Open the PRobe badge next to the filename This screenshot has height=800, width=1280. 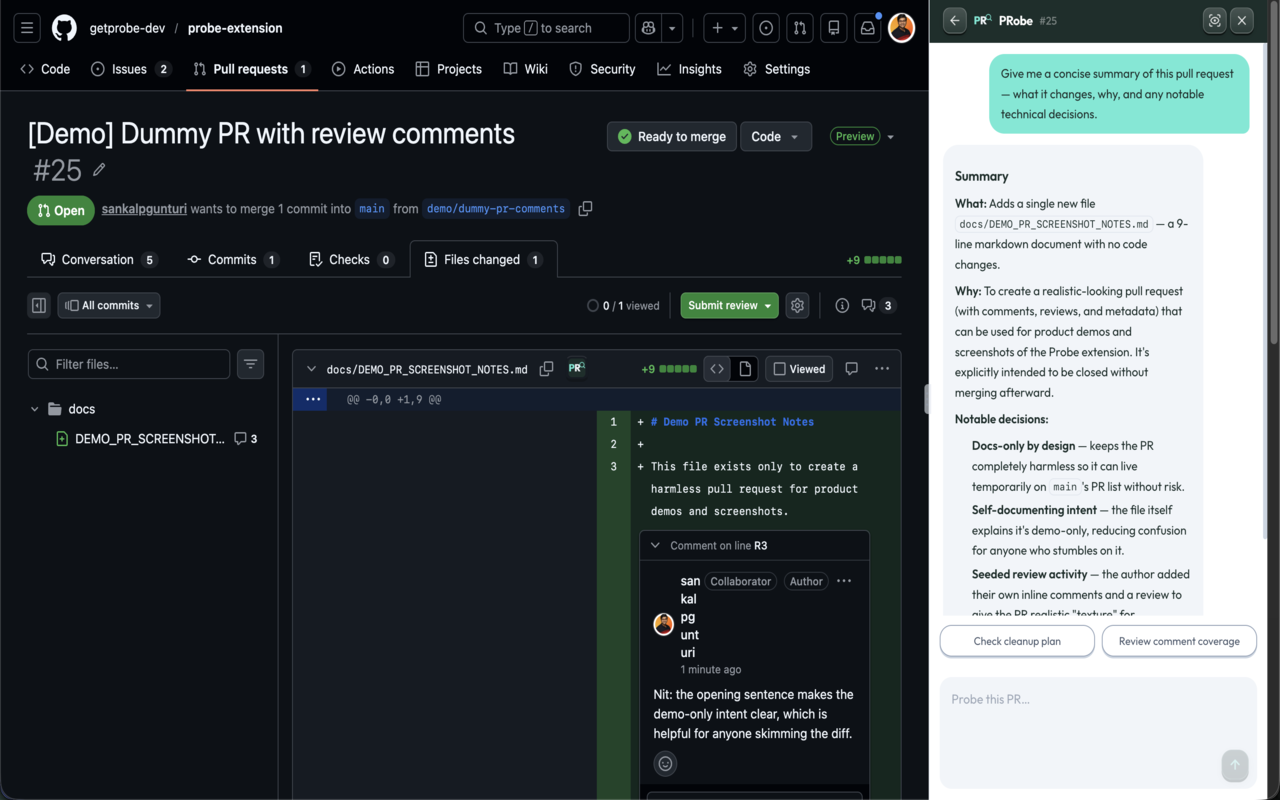point(576,368)
